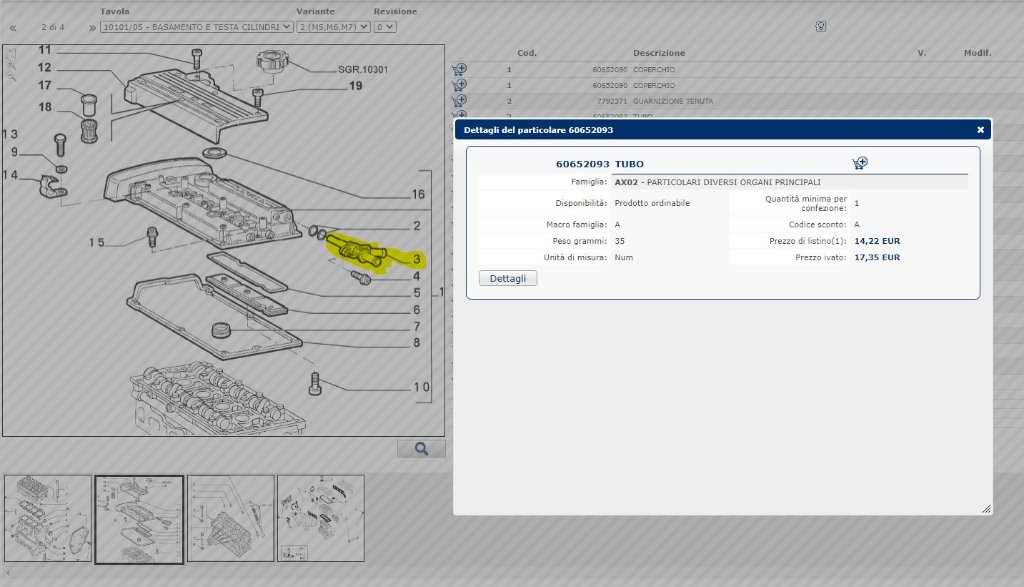Go to next table with right chevrons
The width and height of the screenshot is (1024, 587).
pyautogui.click(x=92, y=27)
